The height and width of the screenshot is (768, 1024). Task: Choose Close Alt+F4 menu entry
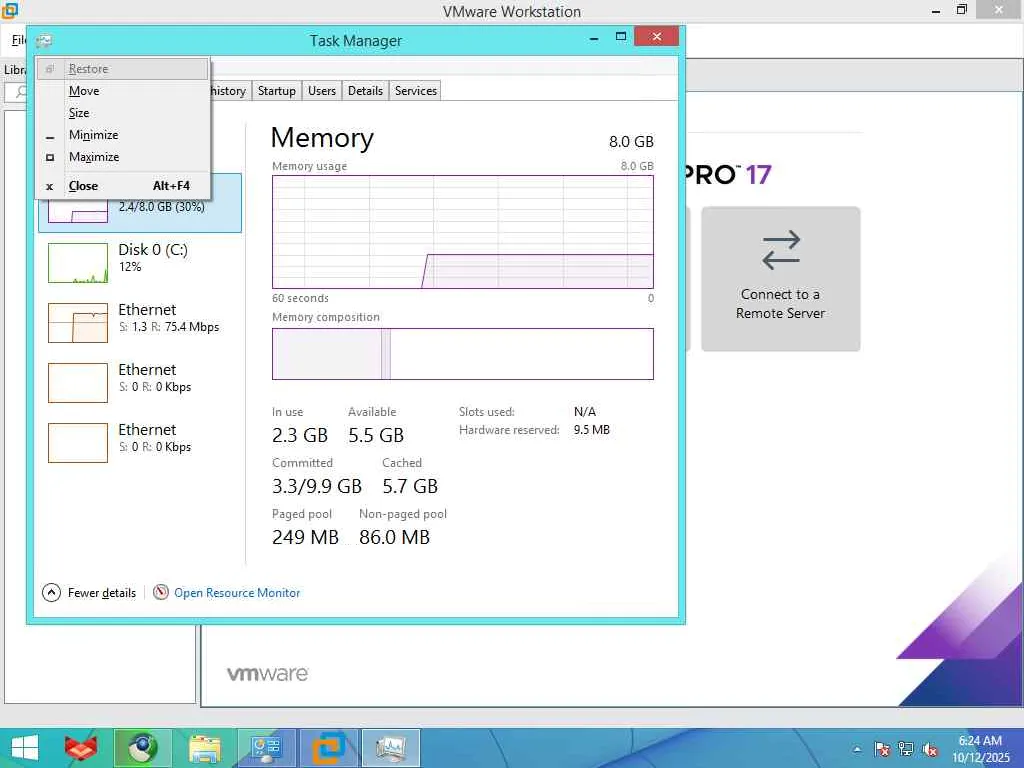point(123,186)
